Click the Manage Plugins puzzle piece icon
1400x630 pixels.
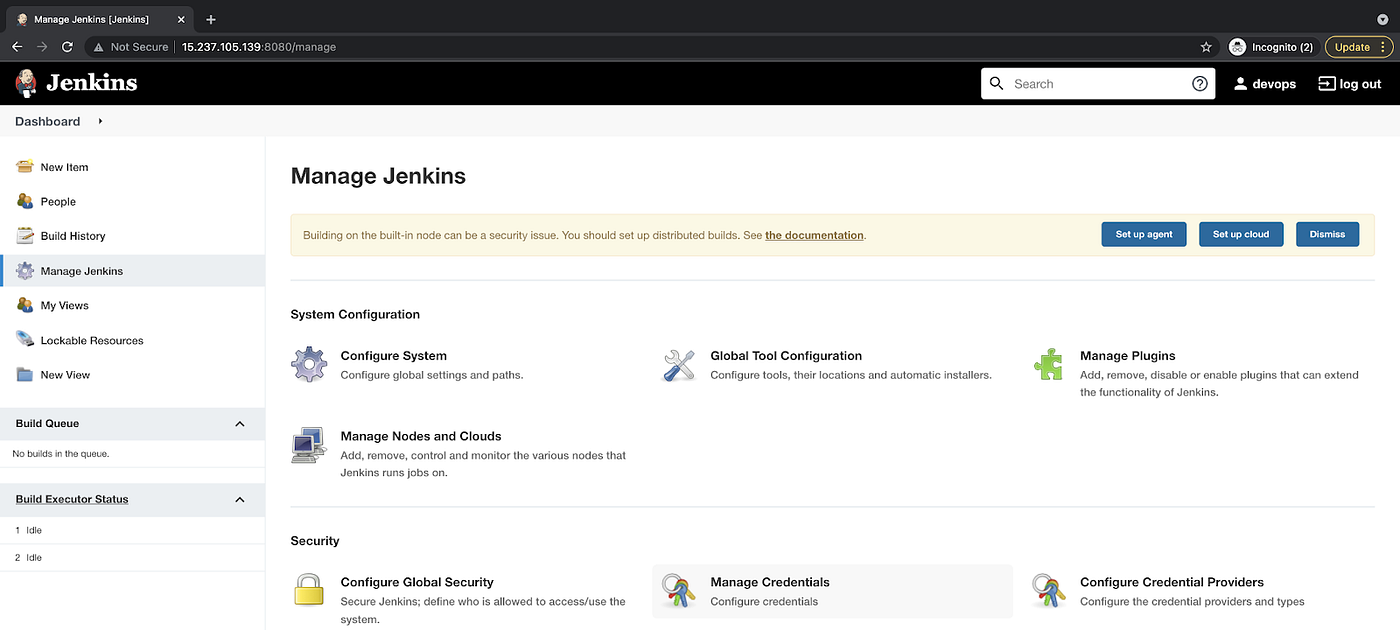(1048, 364)
